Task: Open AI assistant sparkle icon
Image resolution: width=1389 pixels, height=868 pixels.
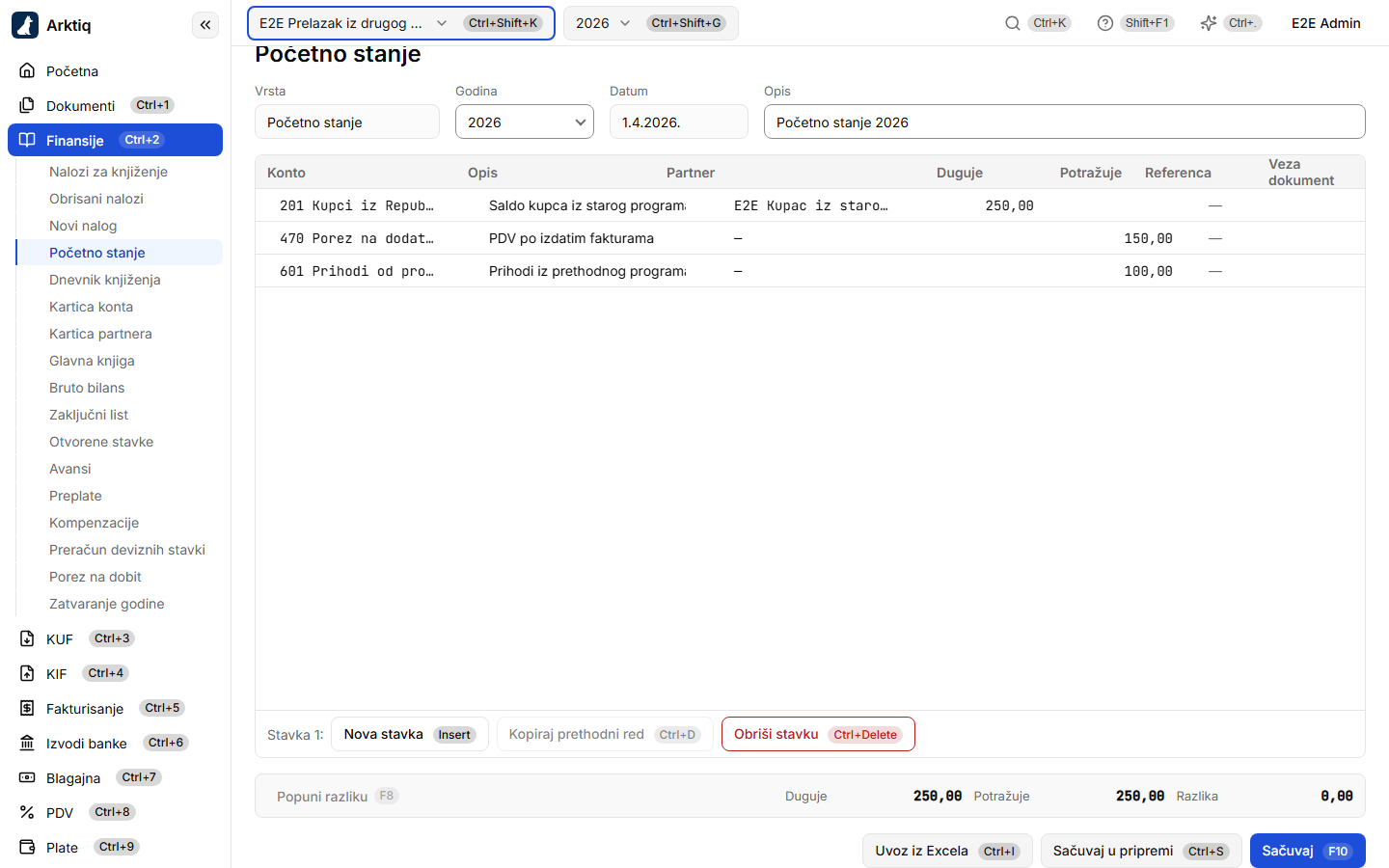Action: [x=1209, y=23]
